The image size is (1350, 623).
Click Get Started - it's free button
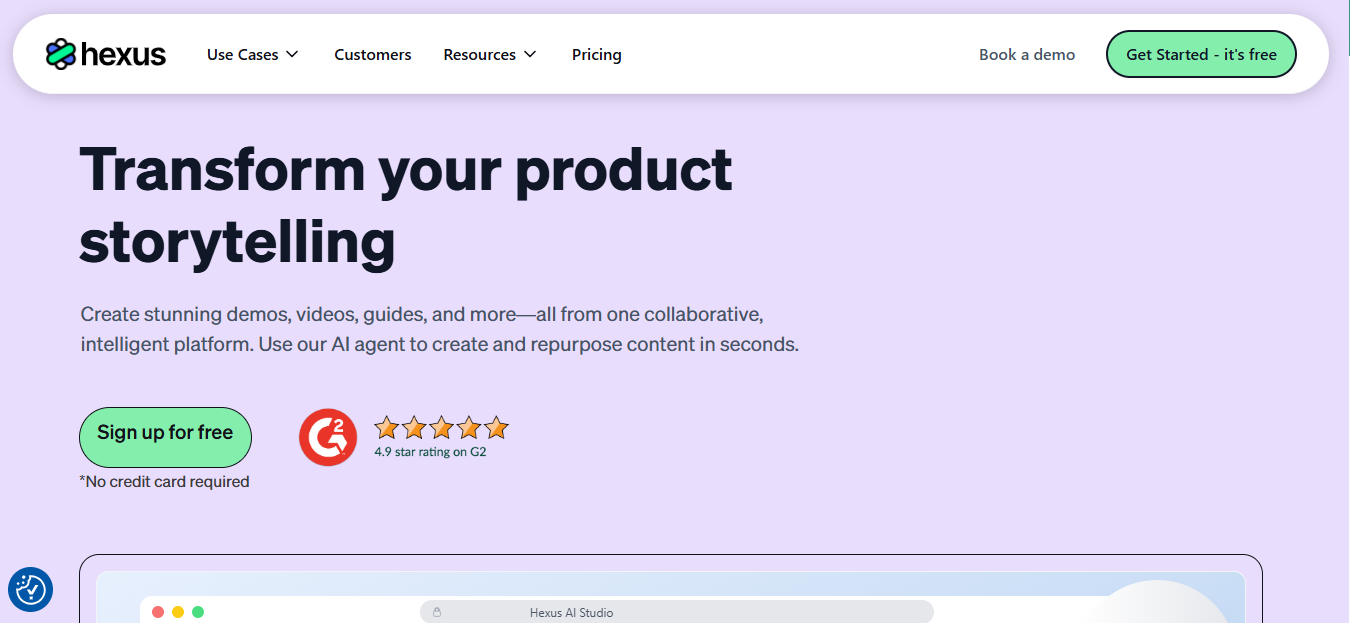(1201, 54)
